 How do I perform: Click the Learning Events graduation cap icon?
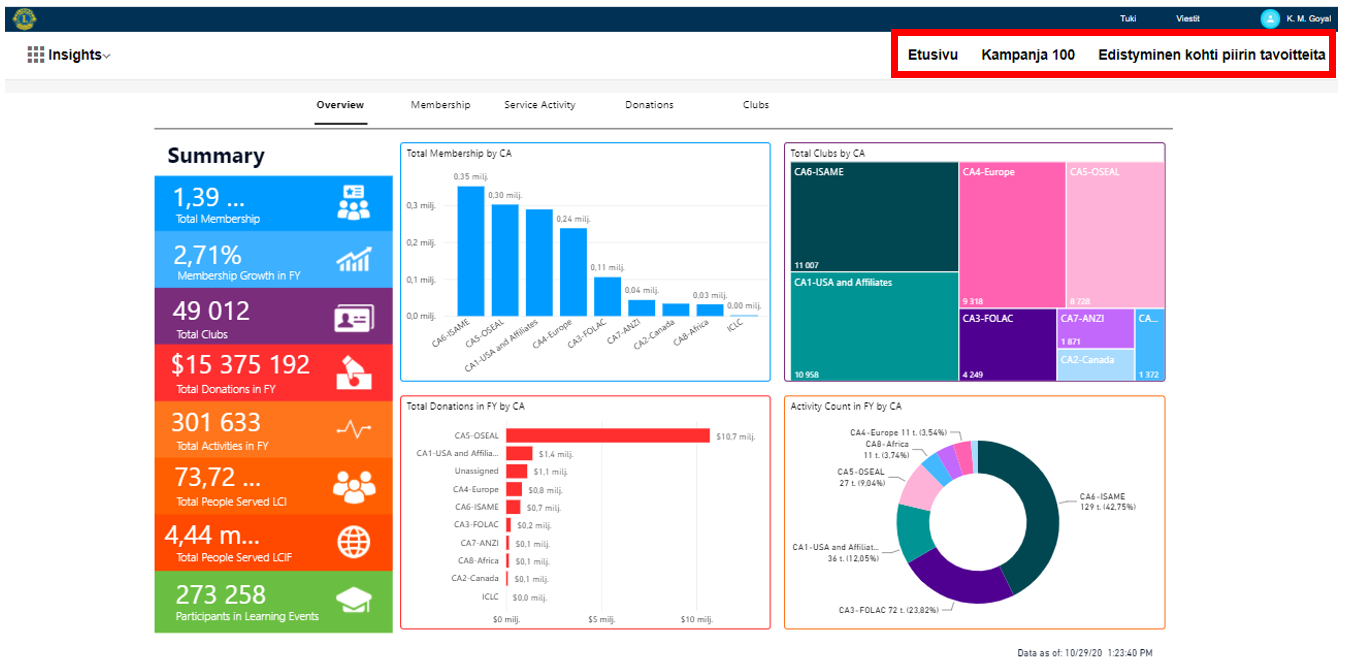click(353, 600)
